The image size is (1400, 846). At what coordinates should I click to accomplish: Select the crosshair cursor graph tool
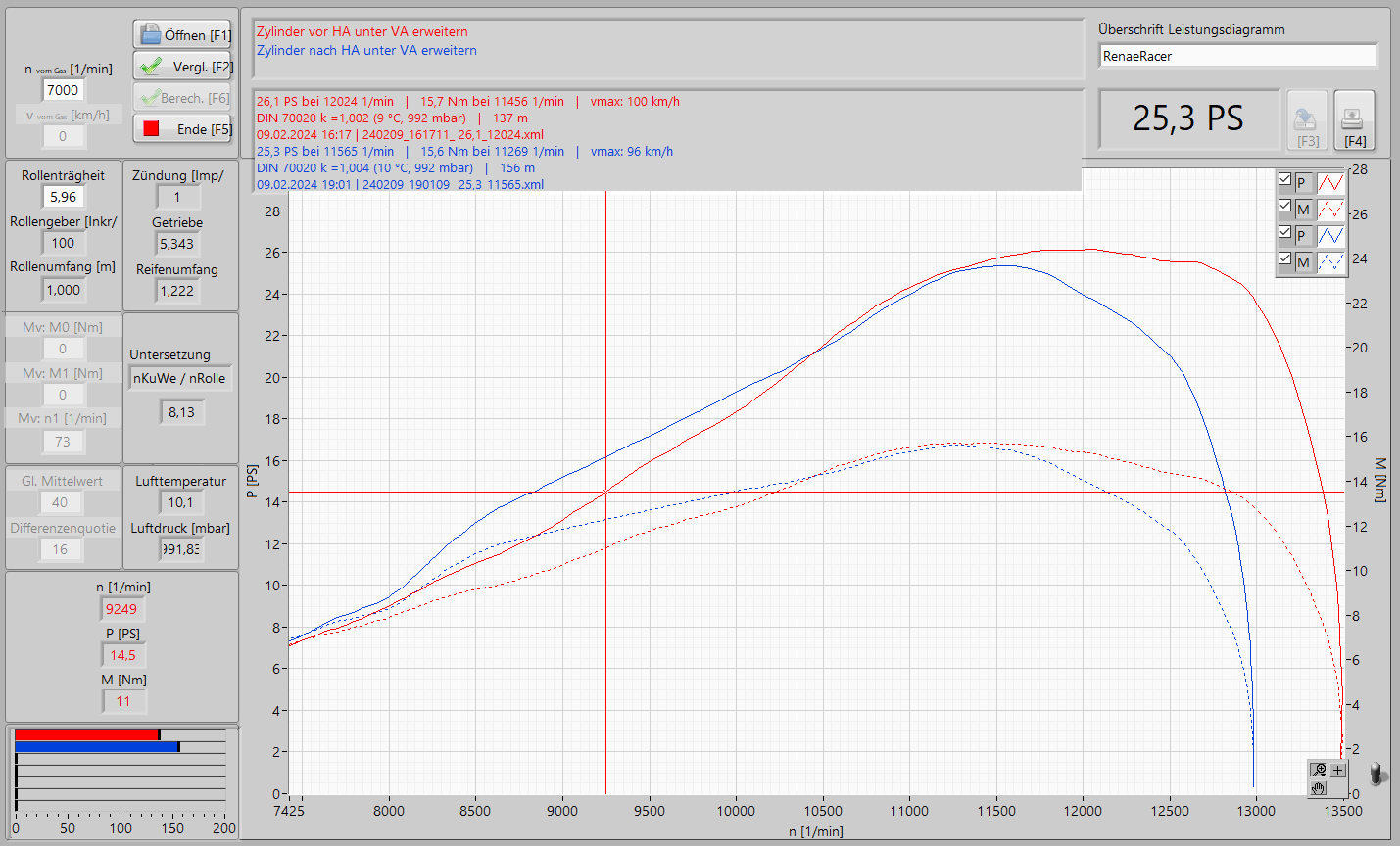click(x=1338, y=771)
